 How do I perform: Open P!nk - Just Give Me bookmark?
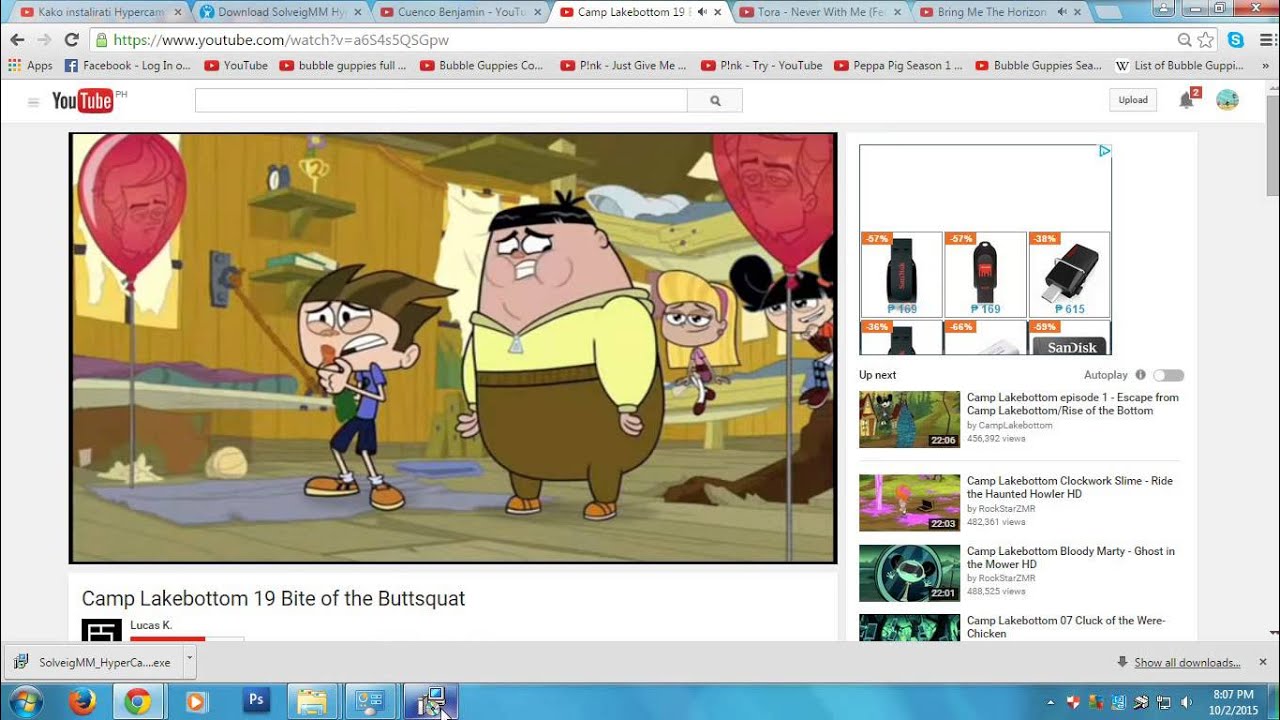click(x=623, y=65)
